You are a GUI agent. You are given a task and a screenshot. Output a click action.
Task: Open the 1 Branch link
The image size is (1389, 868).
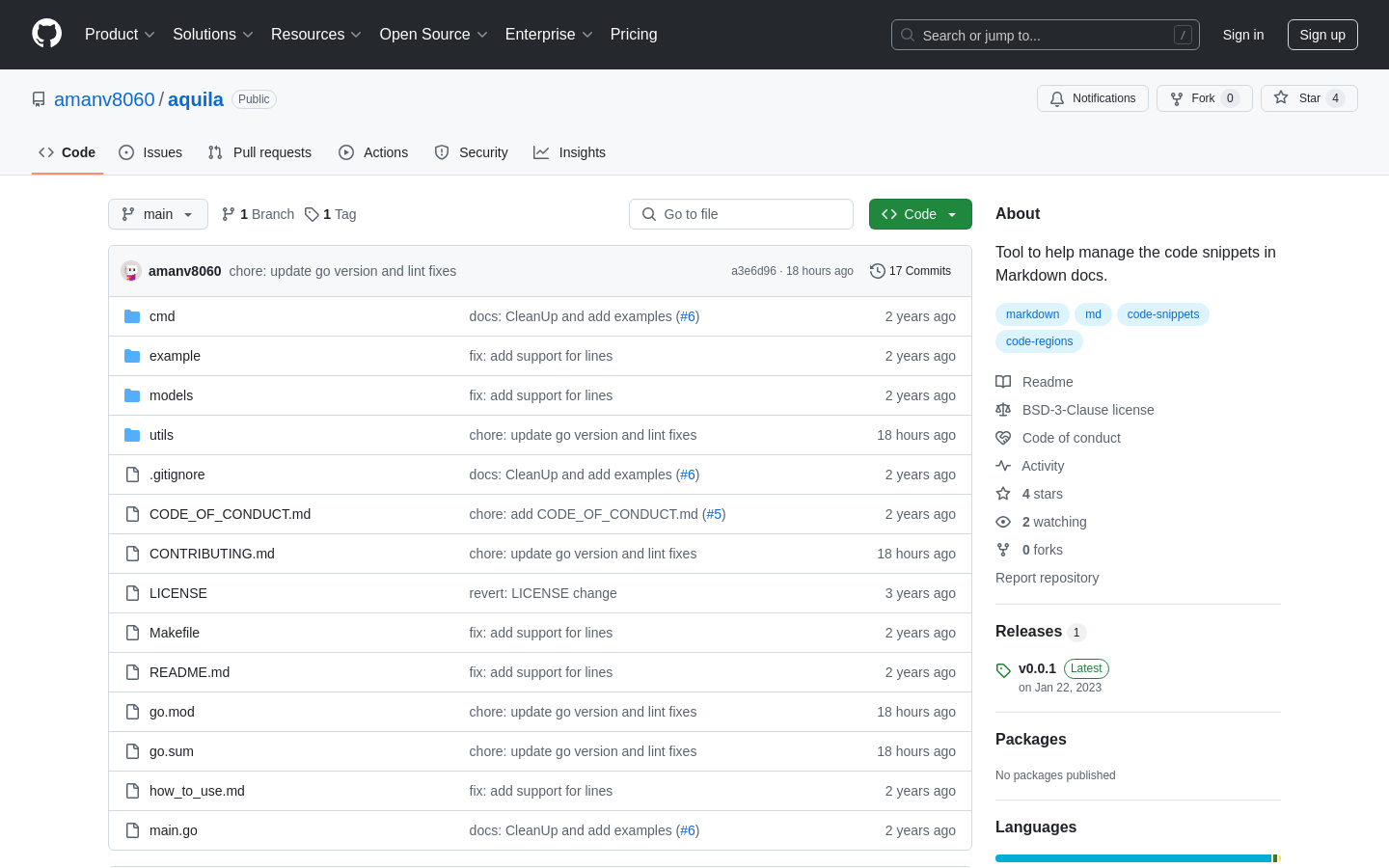258,214
